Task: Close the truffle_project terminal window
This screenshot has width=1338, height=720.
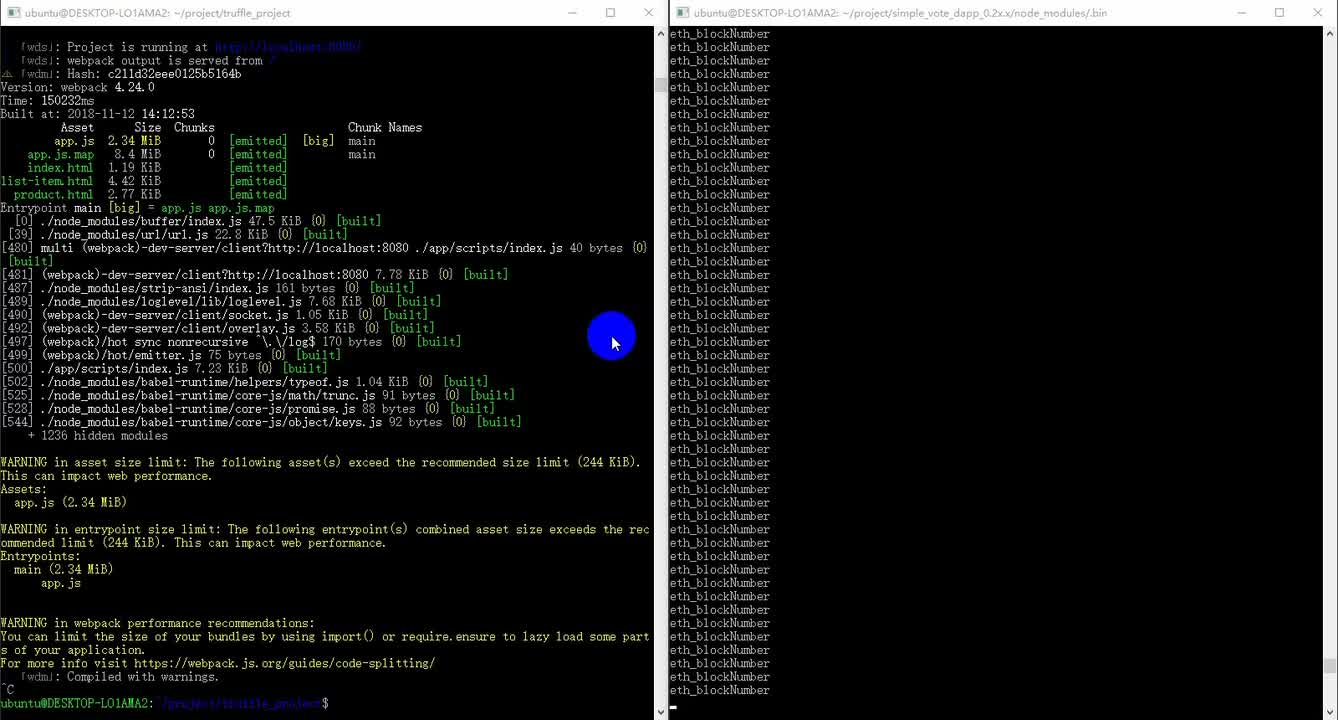Action: click(x=648, y=13)
